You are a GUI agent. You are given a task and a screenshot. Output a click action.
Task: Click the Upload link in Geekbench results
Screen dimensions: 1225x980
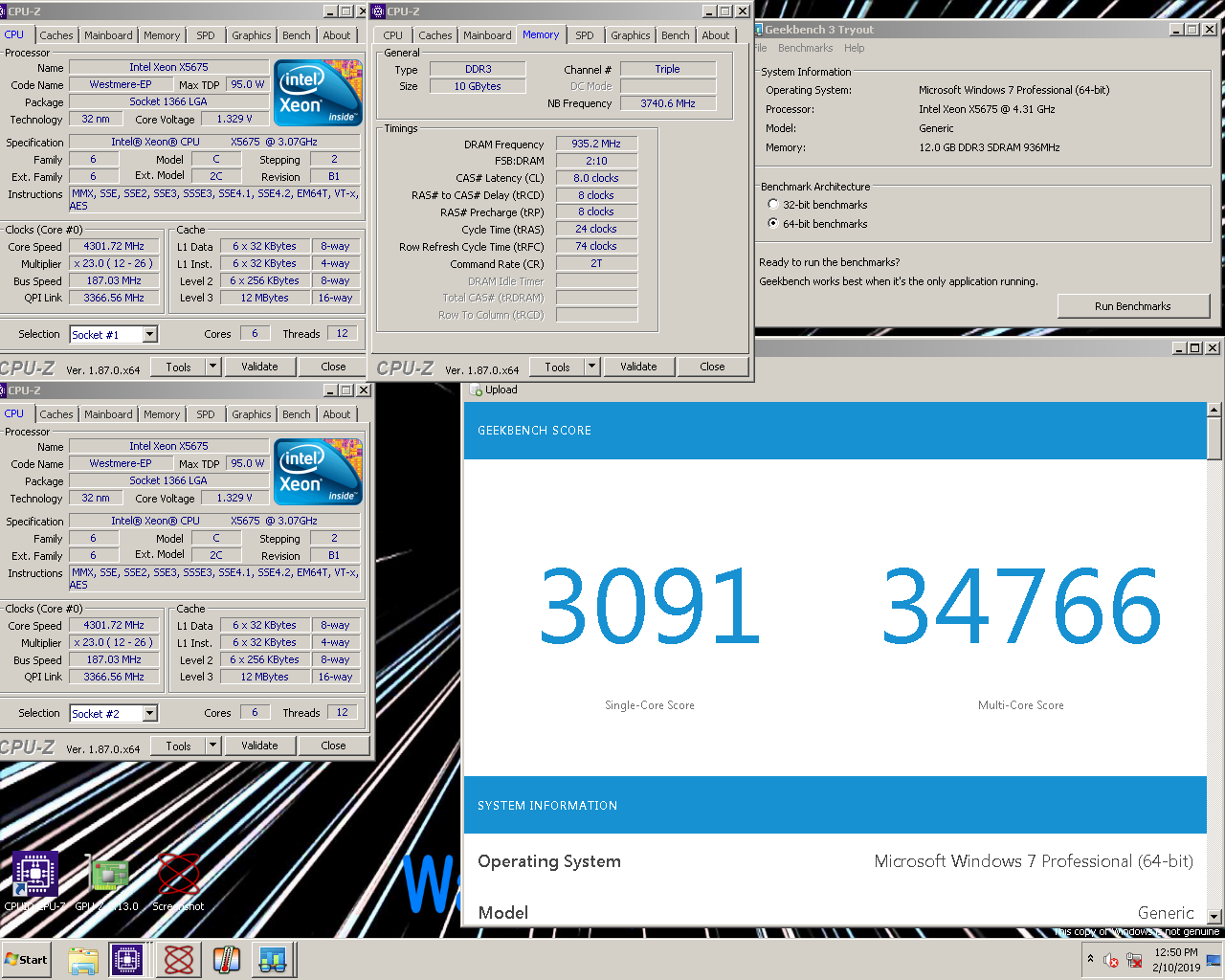501,390
